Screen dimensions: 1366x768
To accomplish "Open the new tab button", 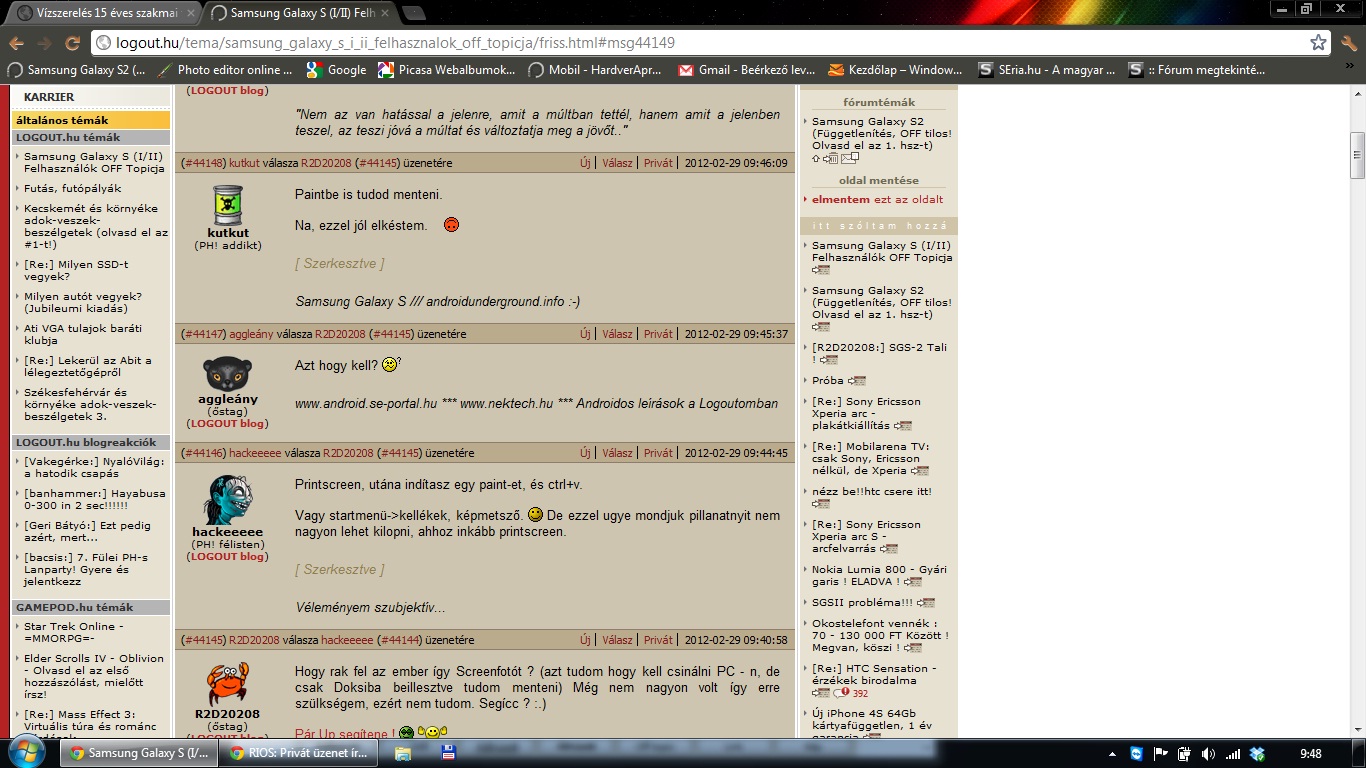I will click(x=413, y=13).
